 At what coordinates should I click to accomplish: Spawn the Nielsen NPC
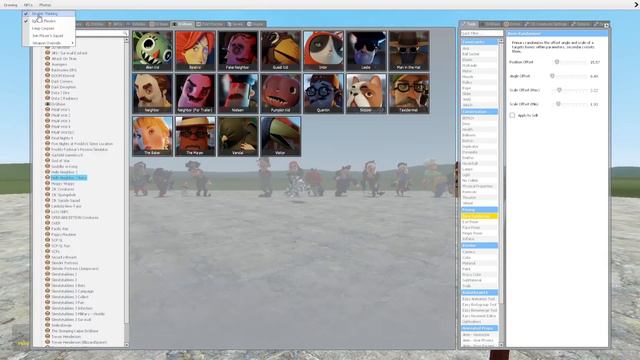pos(238,93)
